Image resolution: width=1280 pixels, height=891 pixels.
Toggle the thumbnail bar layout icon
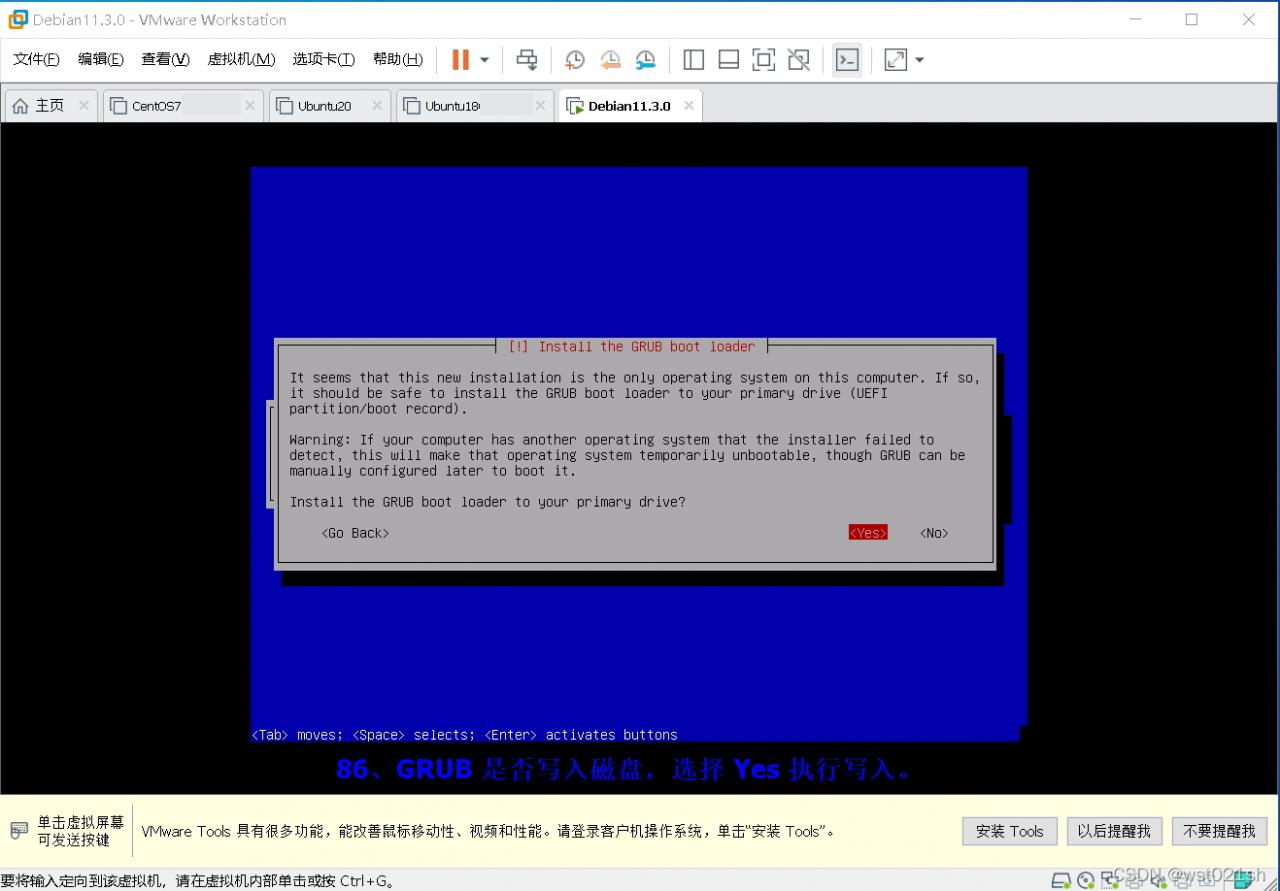tap(729, 60)
